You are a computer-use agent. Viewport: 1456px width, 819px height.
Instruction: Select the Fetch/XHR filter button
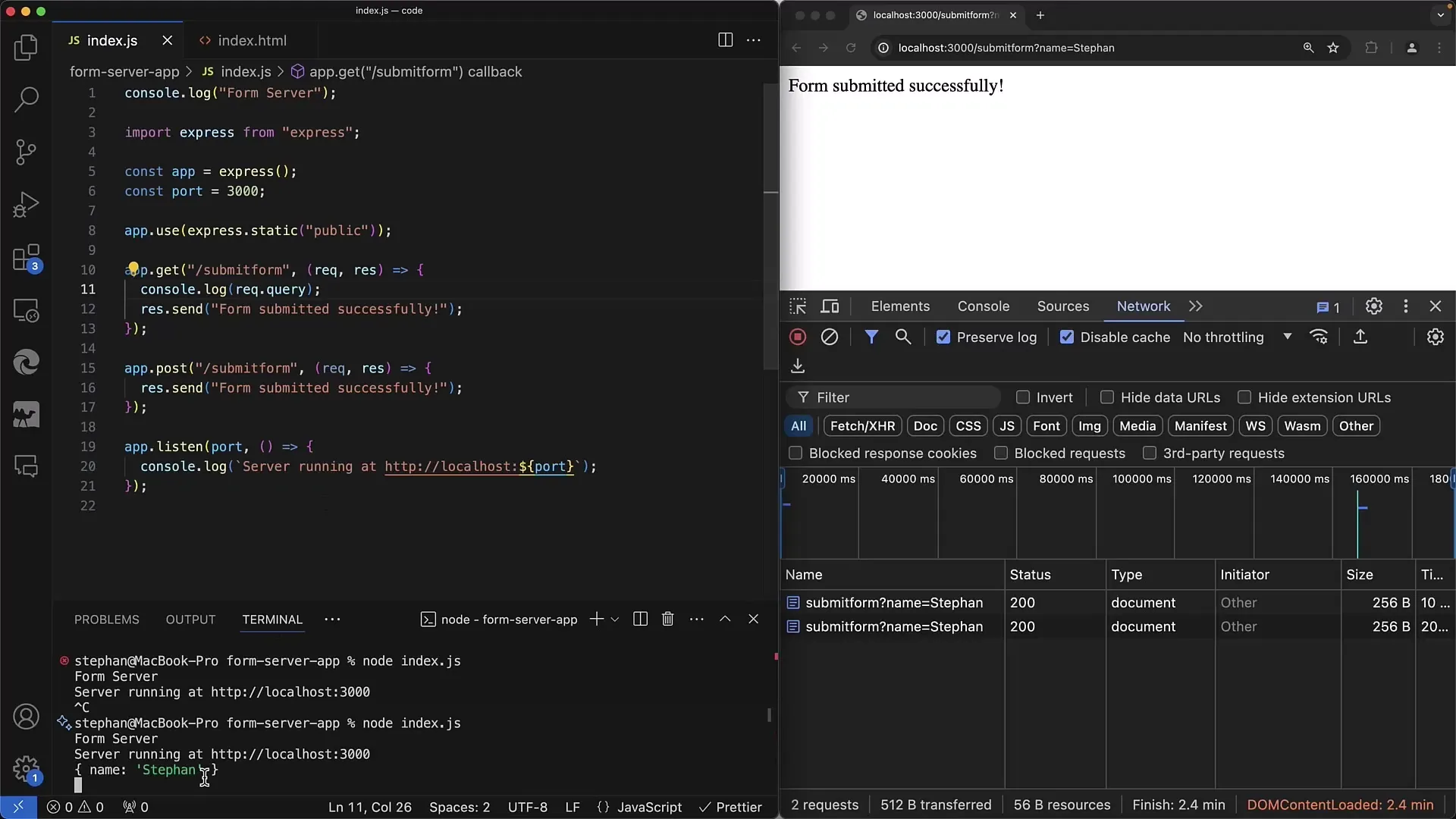click(x=862, y=425)
